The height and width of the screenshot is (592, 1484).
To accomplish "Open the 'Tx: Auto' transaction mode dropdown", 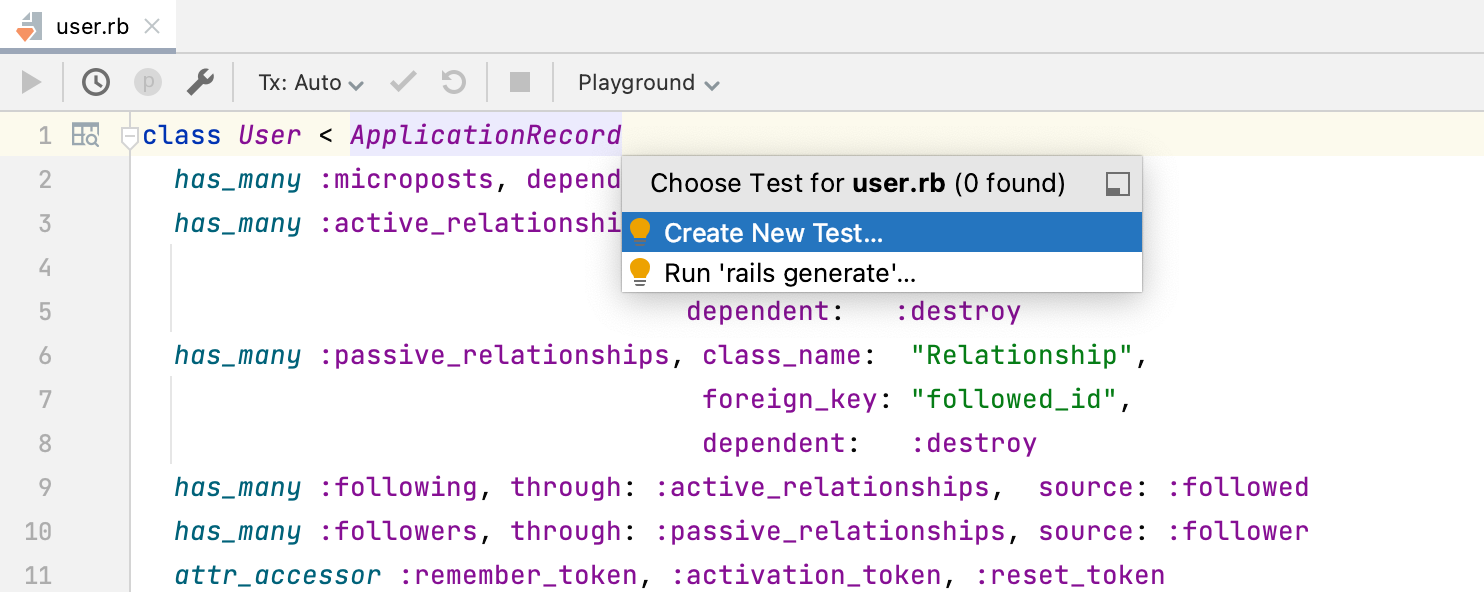I will click(x=310, y=82).
